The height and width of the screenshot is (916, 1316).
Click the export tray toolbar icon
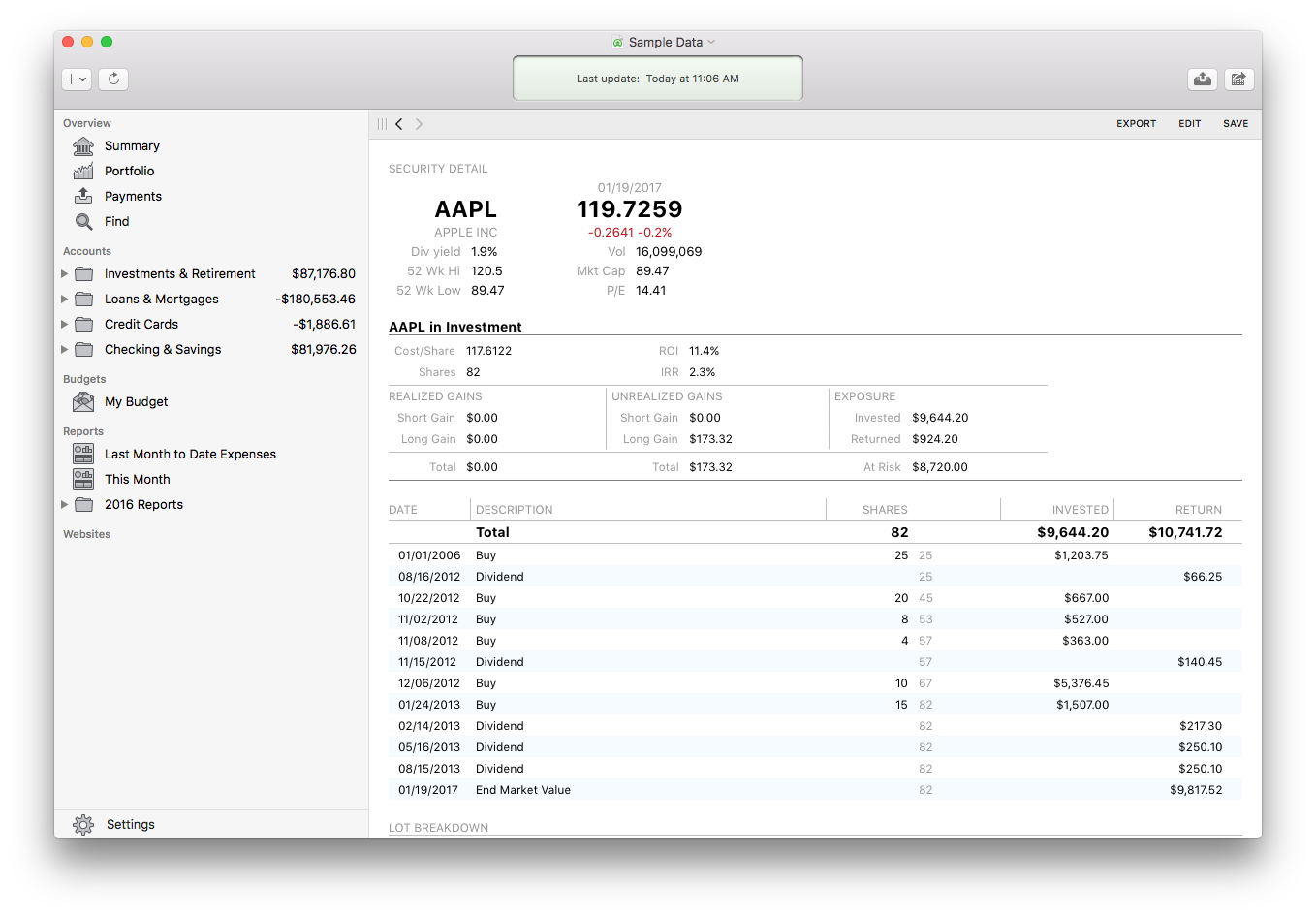pos(1203,79)
